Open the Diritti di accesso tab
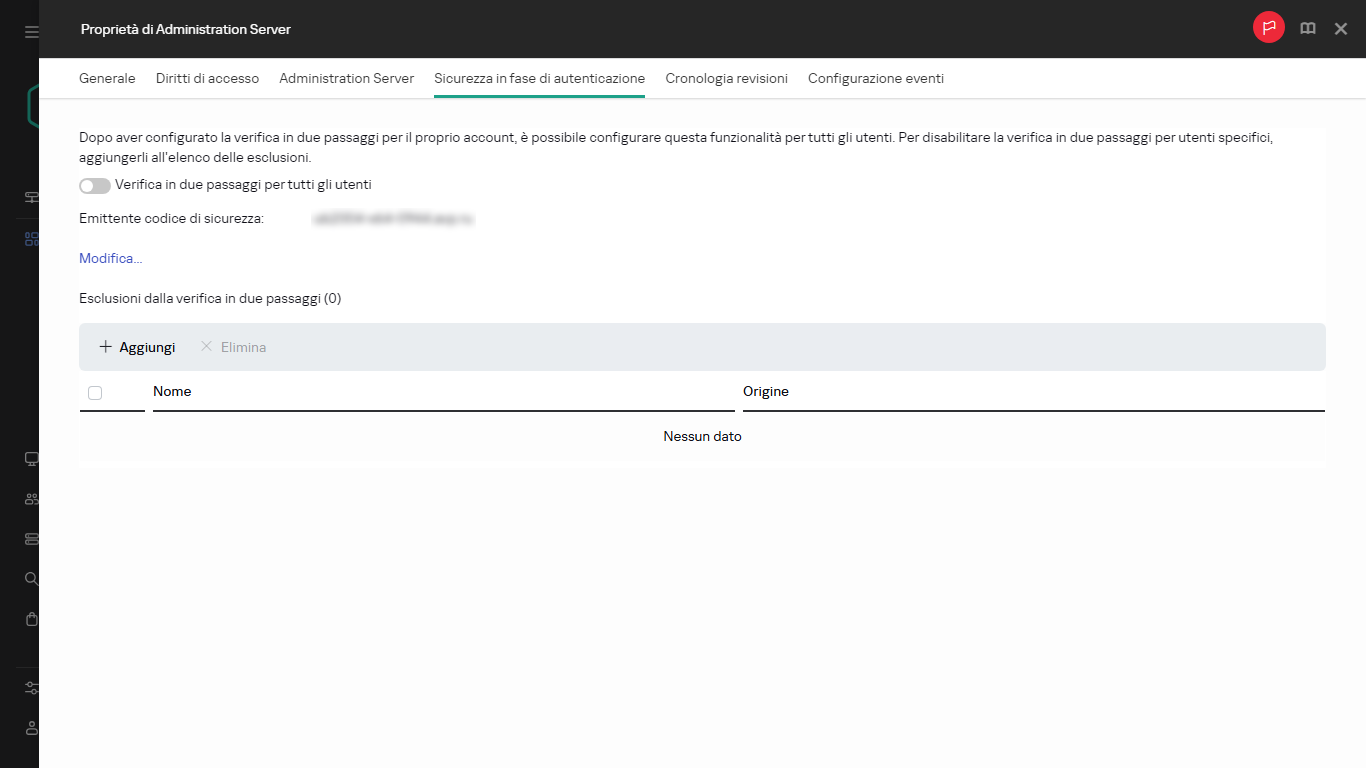The width and height of the screenshot is (1366, 768). coord(207,78)
